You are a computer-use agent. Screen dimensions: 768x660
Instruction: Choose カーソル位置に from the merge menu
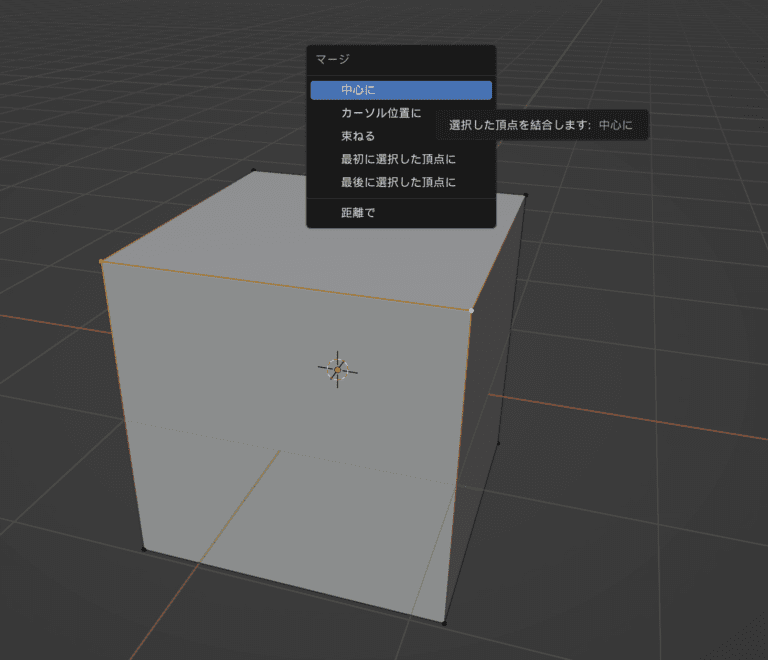click(401, 113)
